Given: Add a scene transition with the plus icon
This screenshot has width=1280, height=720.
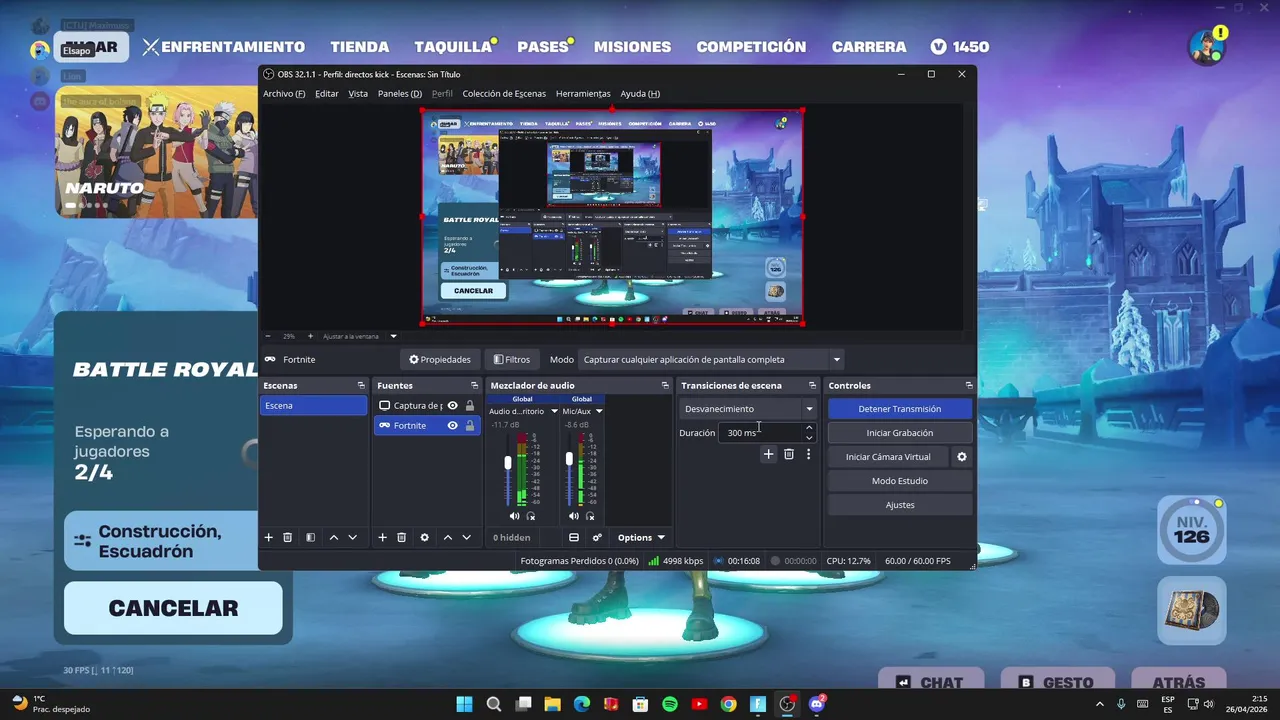Looking at the screenshot, I should click(x=768, y=454).
